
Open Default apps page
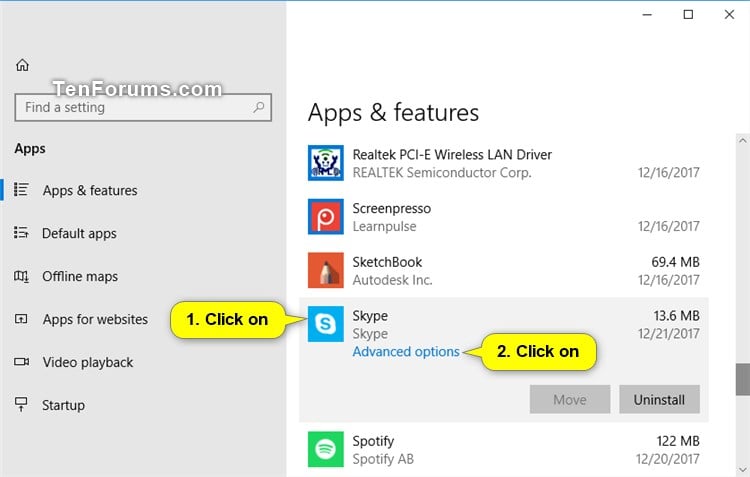(79, 233)
